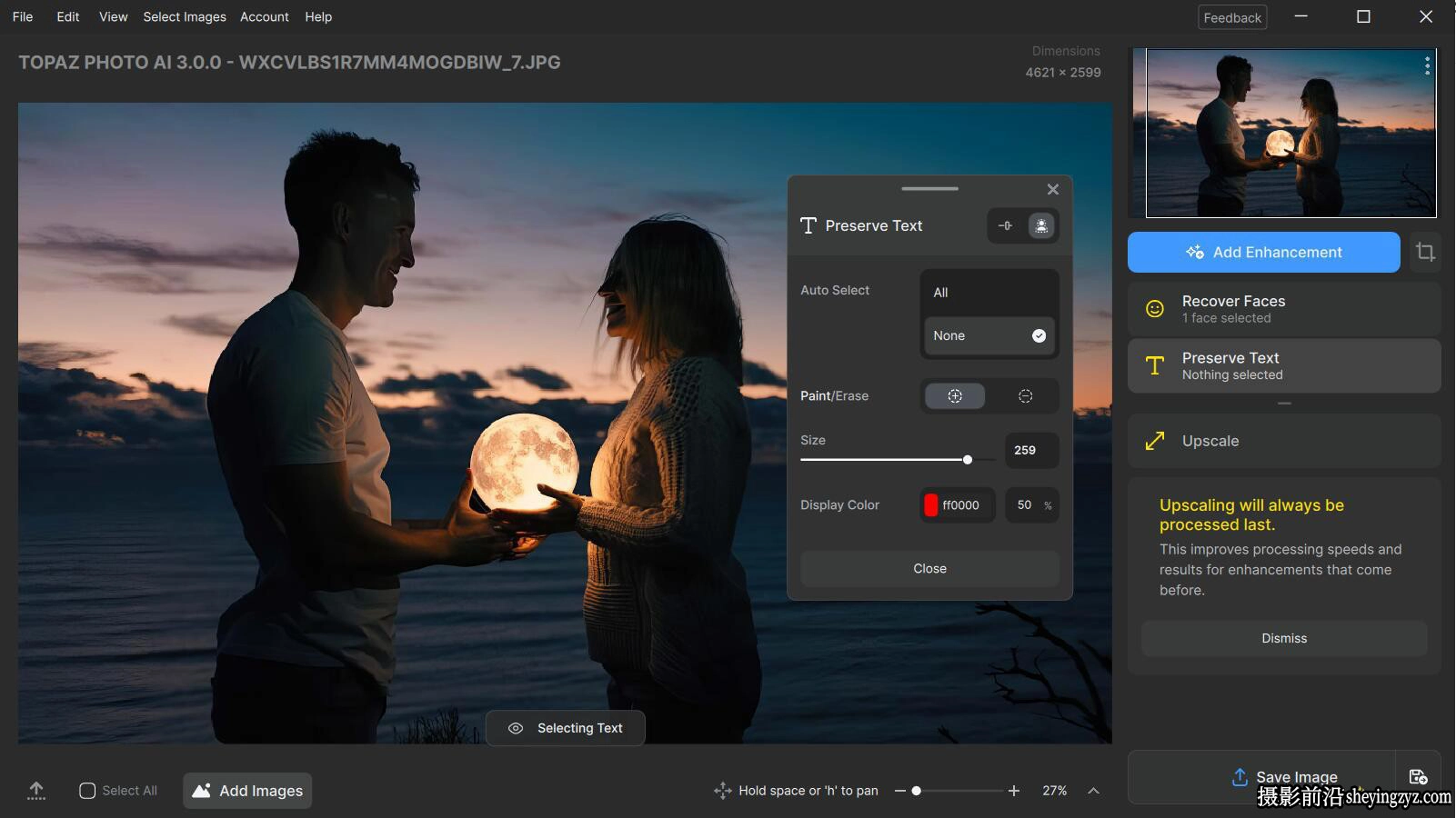Click the Recover Faces smiley icon

[x=1154, y=309]
